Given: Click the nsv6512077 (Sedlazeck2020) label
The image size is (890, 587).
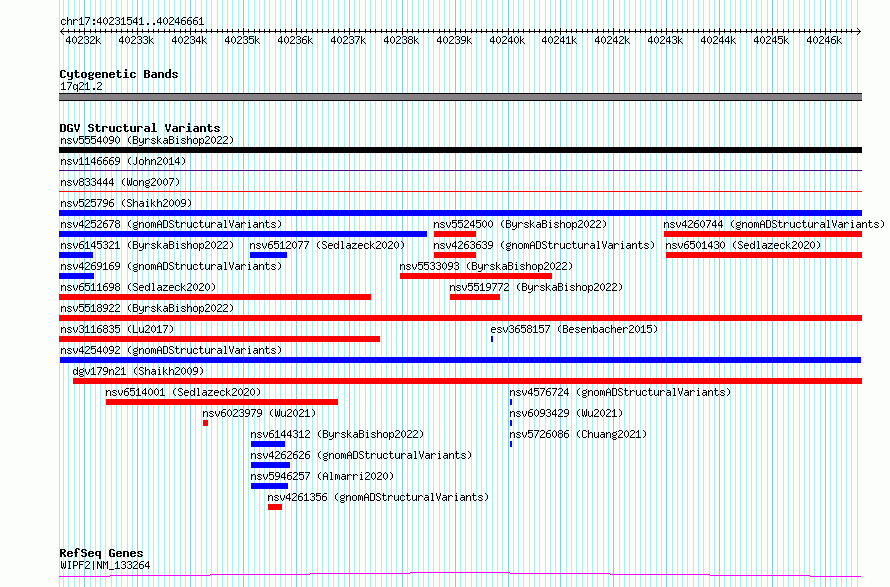Looking at the screenshot, I should pyautogui.click(x=328, y=245).
